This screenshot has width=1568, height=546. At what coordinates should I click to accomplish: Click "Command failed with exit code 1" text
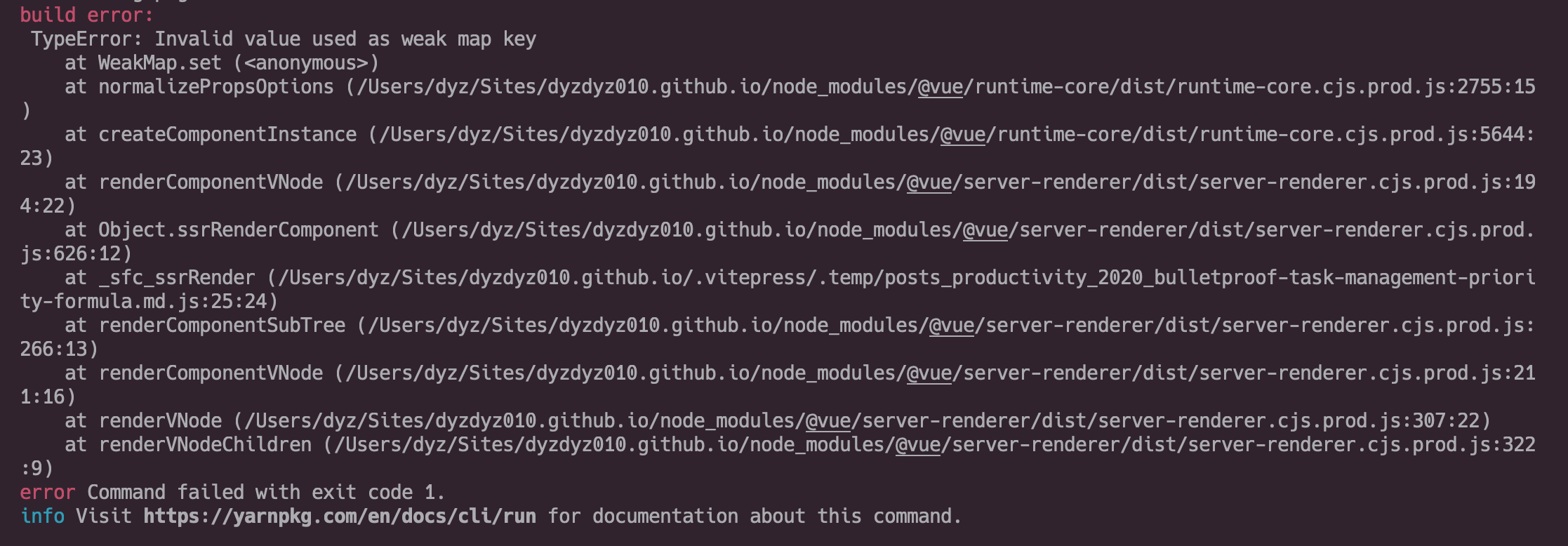[x=265, y=493]
